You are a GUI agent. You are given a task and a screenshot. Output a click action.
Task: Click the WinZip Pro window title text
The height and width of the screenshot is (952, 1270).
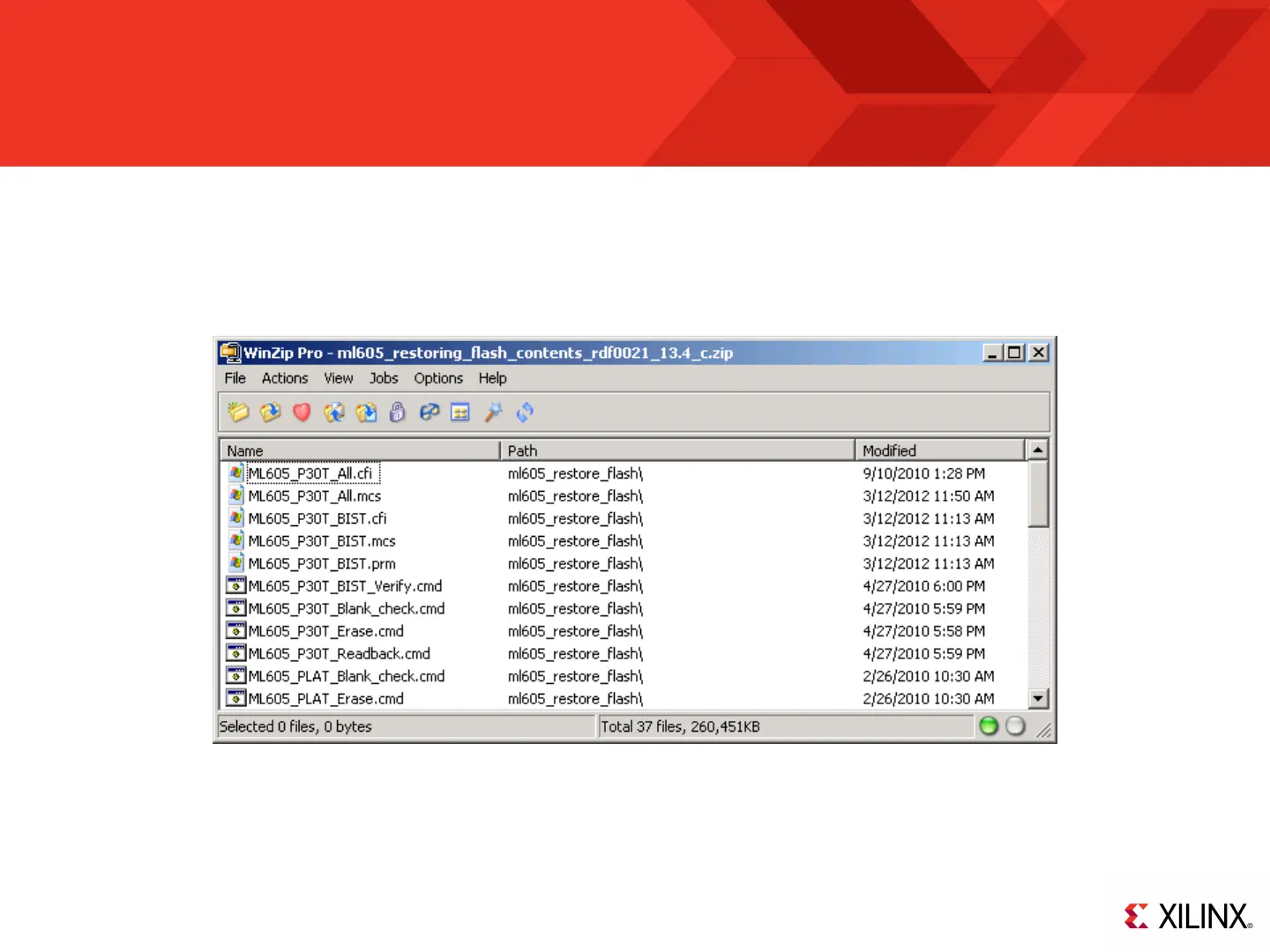(489, 353)
